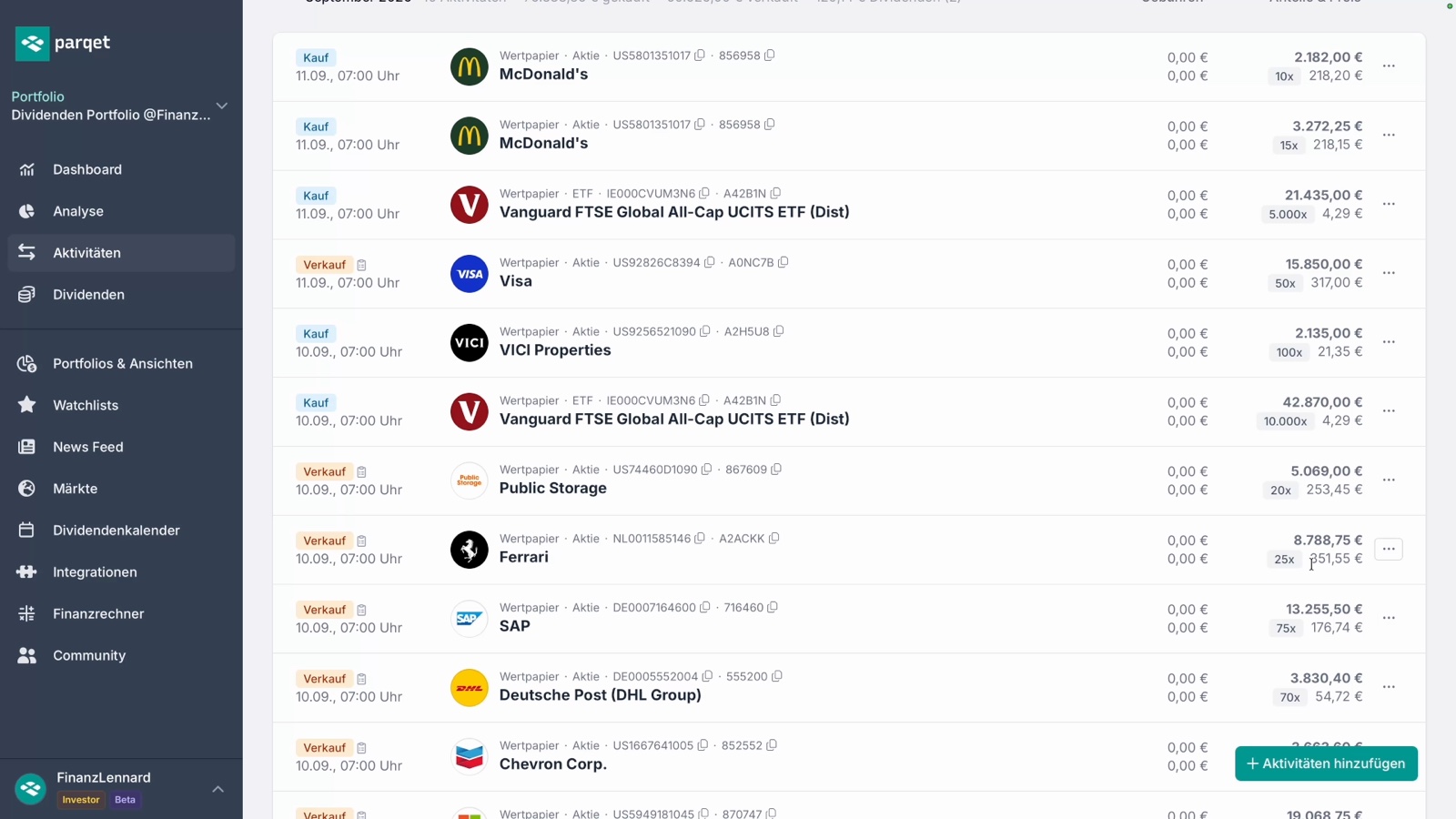Copy ISIN NL0011585146 of Ferrari
The image size is (1456, 819).
[700, 539]
